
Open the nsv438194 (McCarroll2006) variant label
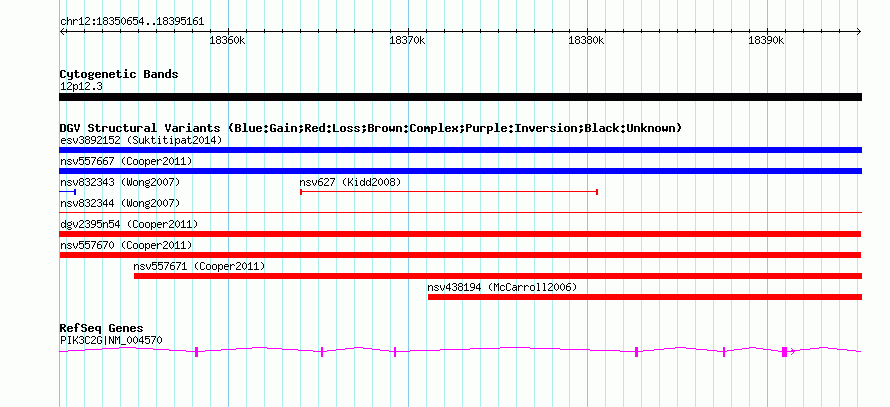point(502,287)
